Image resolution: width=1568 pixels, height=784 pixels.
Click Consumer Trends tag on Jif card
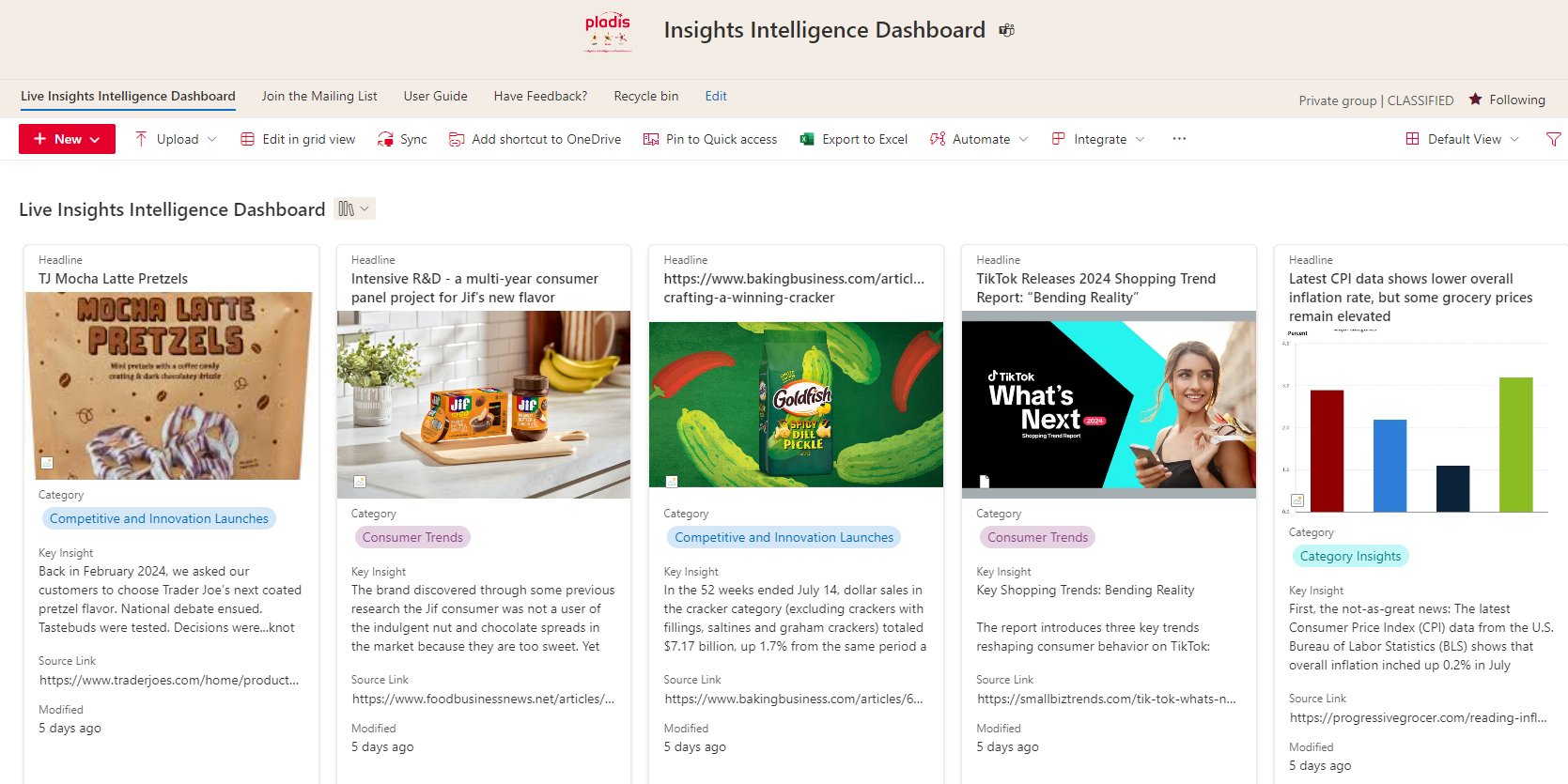[x=412, y=537]
